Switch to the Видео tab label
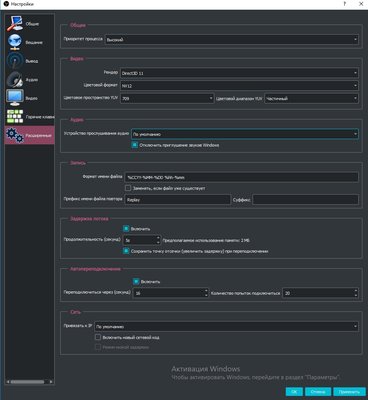Viewport: 368px width, 400px height. [32, 98]
